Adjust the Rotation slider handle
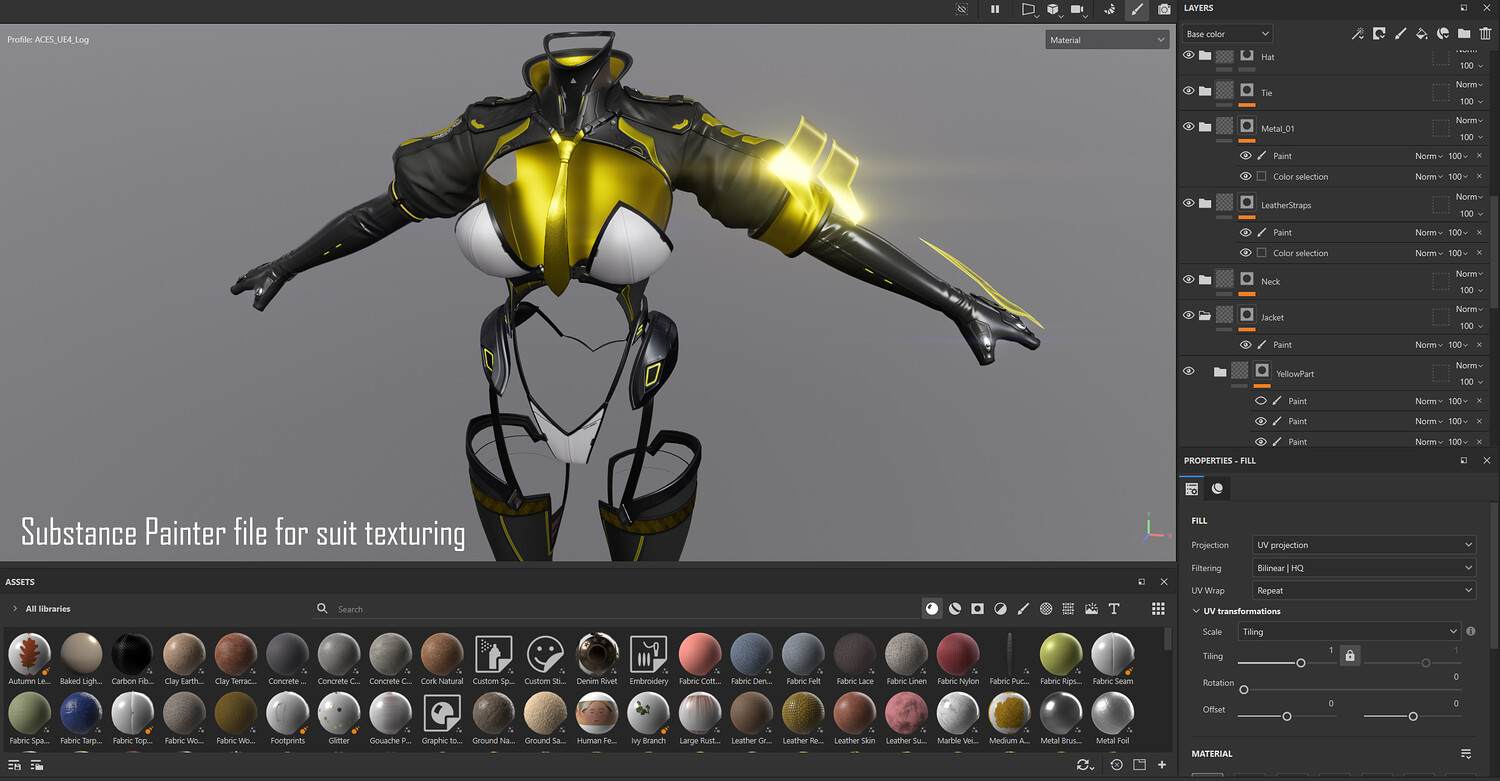The width and height of the screenshot is (1500, 781). click(x=1244, y=690)
